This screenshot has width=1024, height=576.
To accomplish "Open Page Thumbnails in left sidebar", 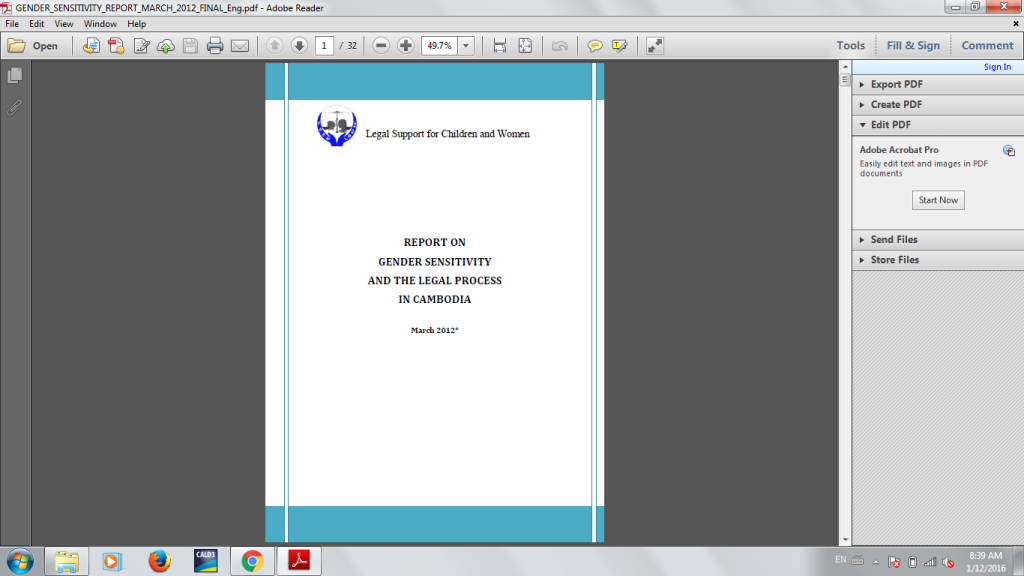I will (15, 76).
